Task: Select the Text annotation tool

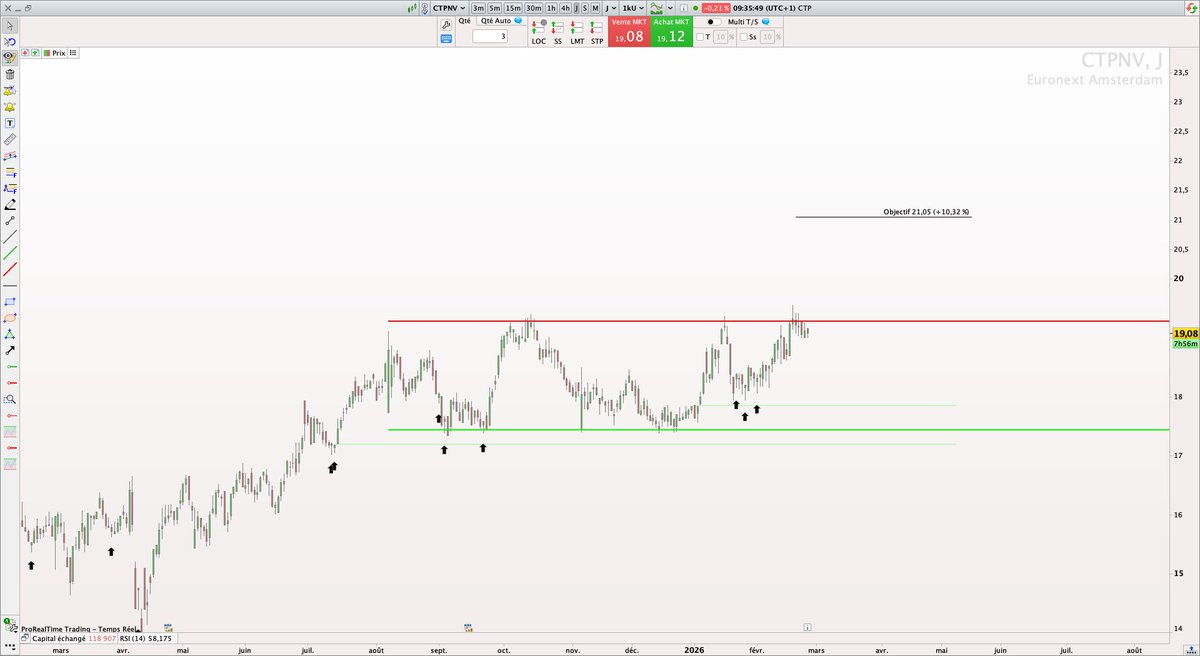Action: (10, 123)
